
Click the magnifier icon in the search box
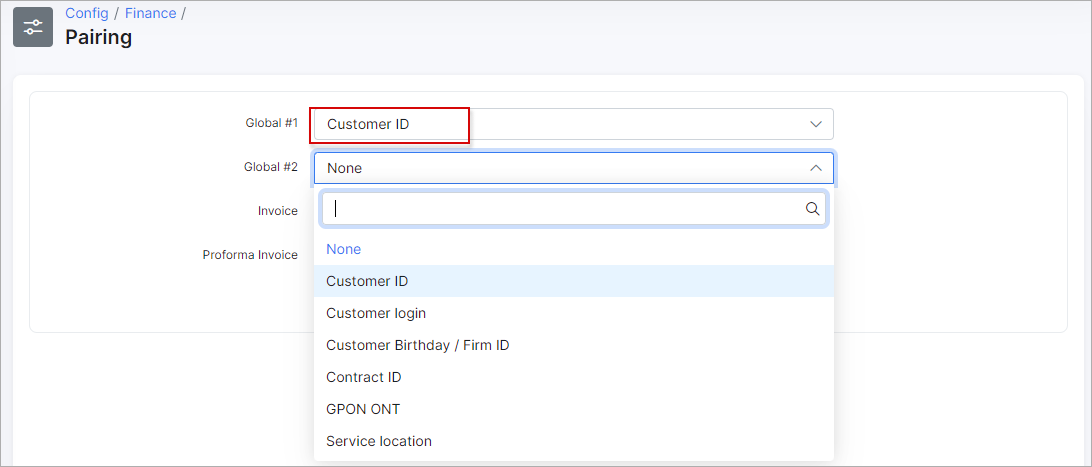(x=812, y=209)
